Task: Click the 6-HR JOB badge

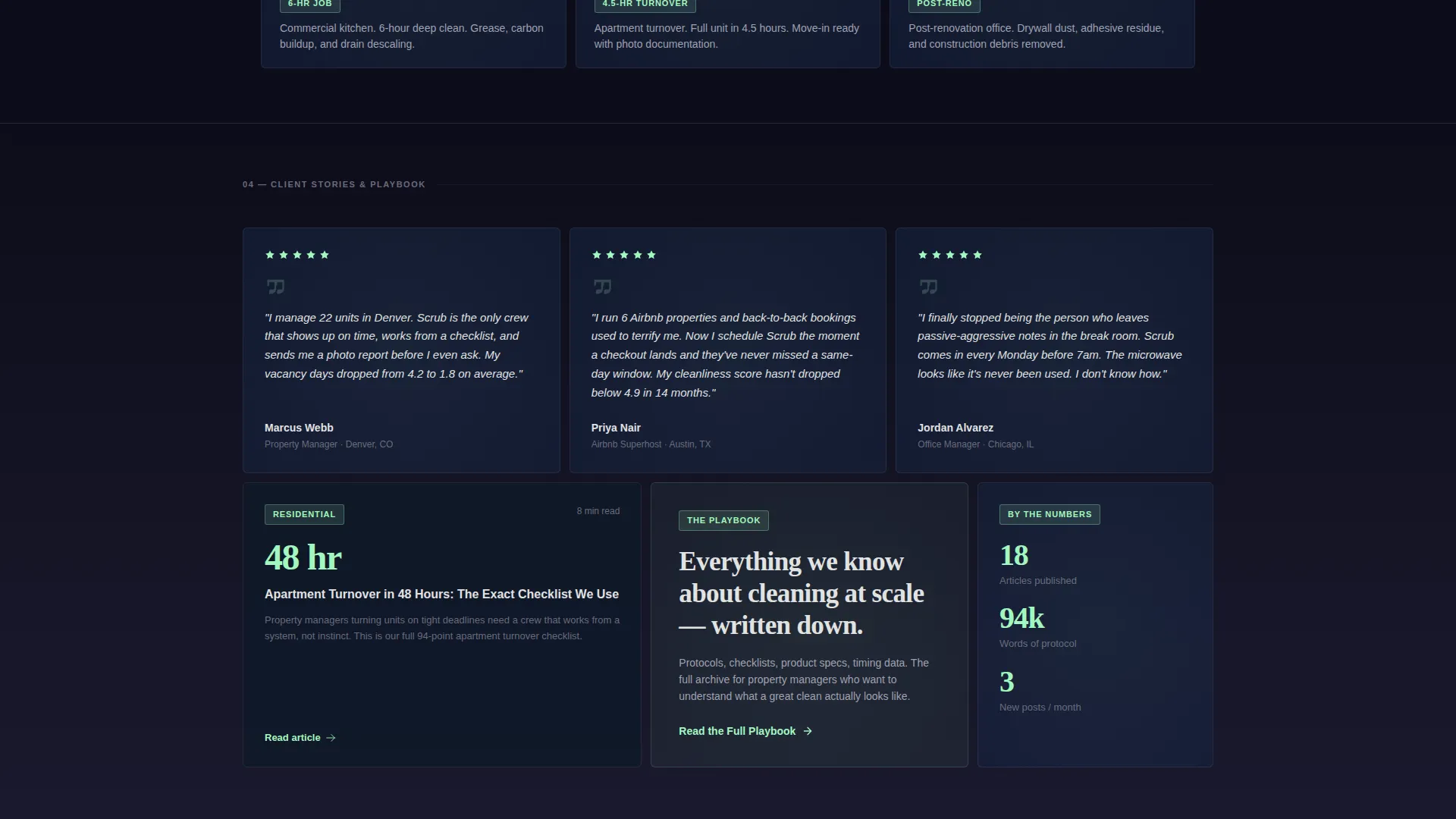Action: pos(309,5)
